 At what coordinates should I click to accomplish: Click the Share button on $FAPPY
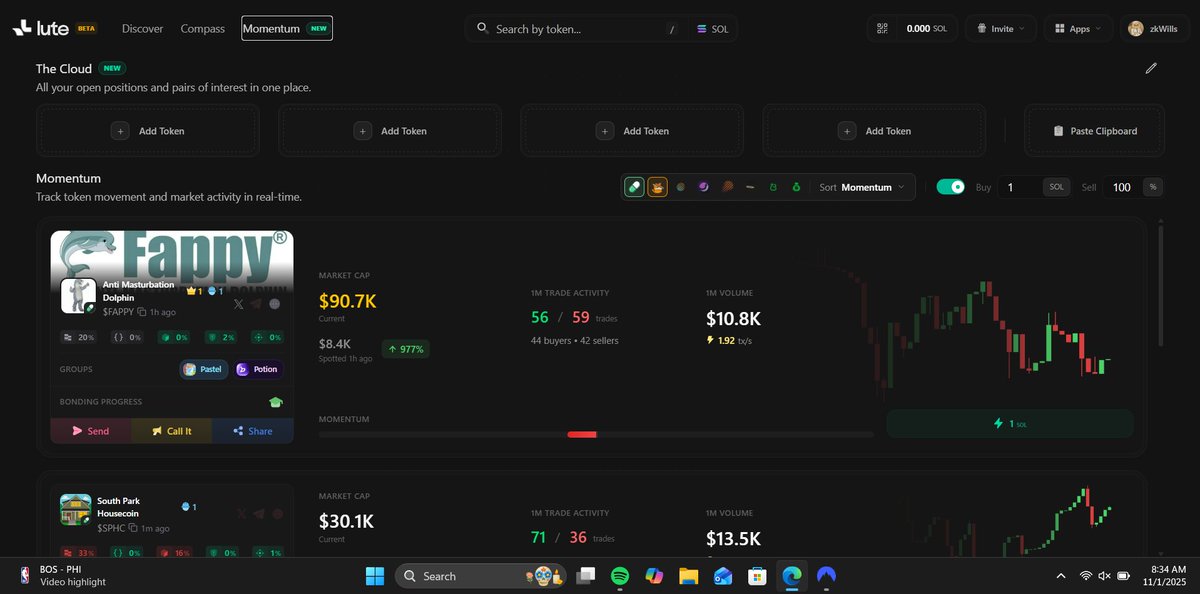click(x=253, y=431)
